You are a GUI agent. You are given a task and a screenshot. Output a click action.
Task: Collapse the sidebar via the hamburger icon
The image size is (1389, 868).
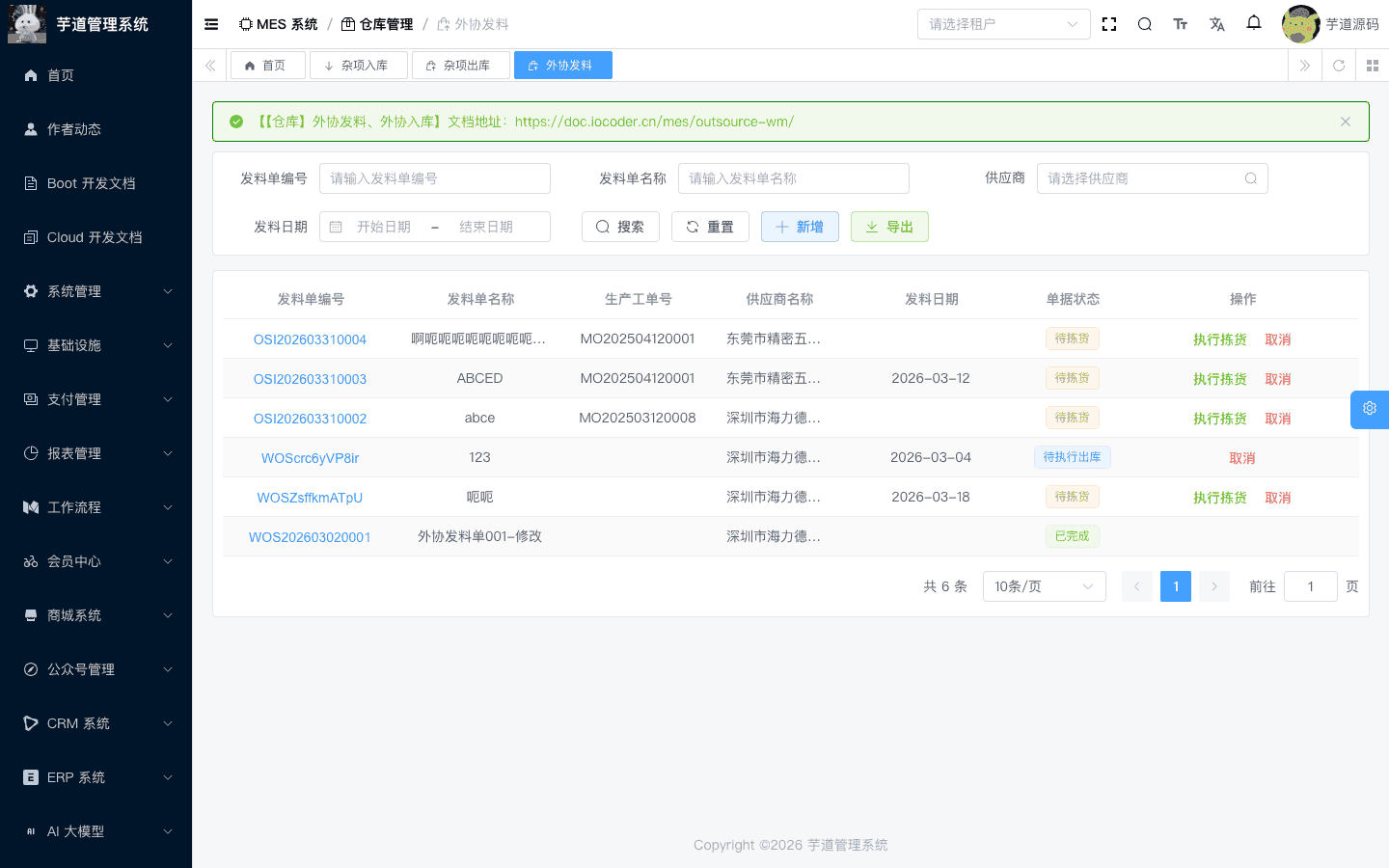click(x=210, y=24)
